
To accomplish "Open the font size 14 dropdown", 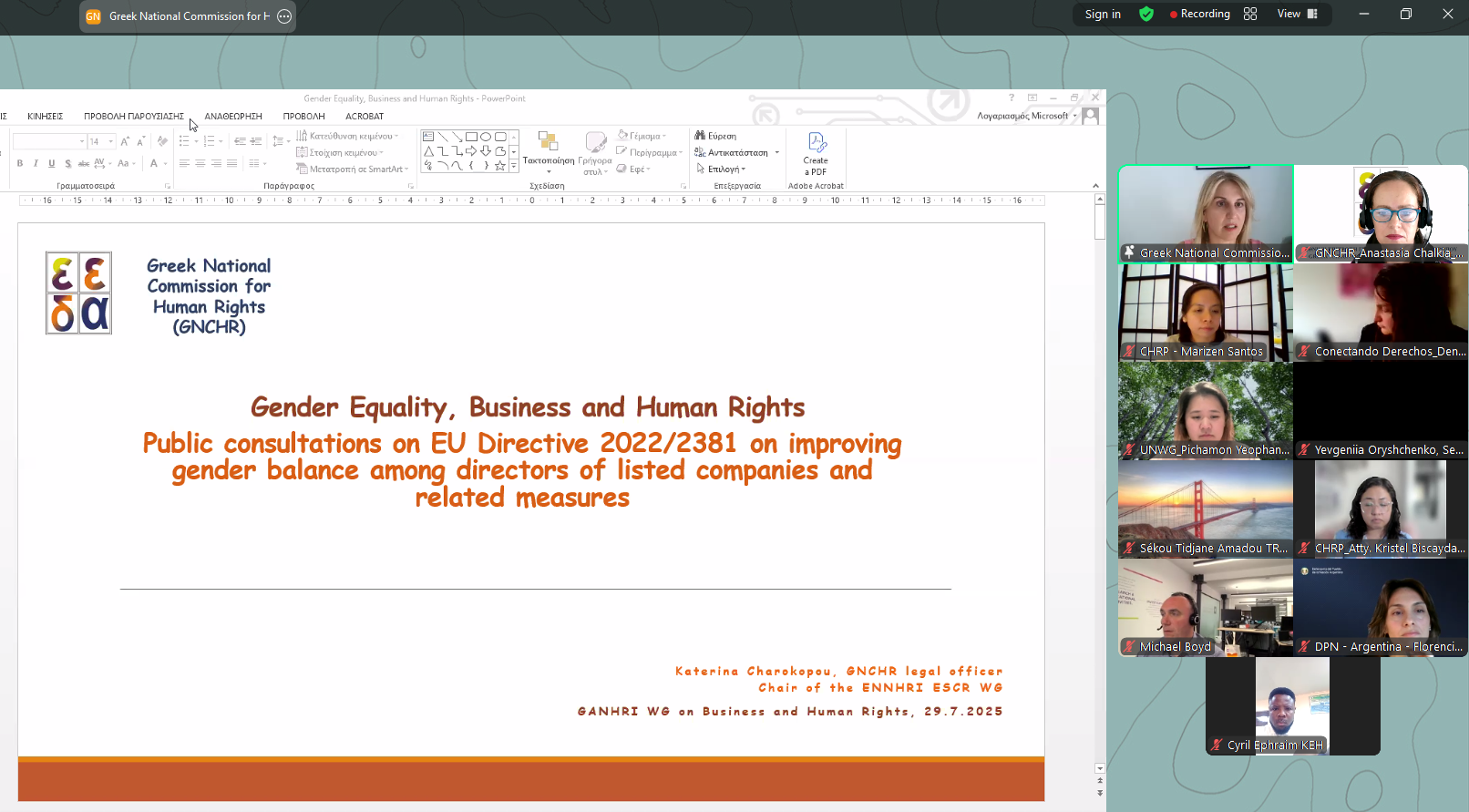I will [111, 141].
